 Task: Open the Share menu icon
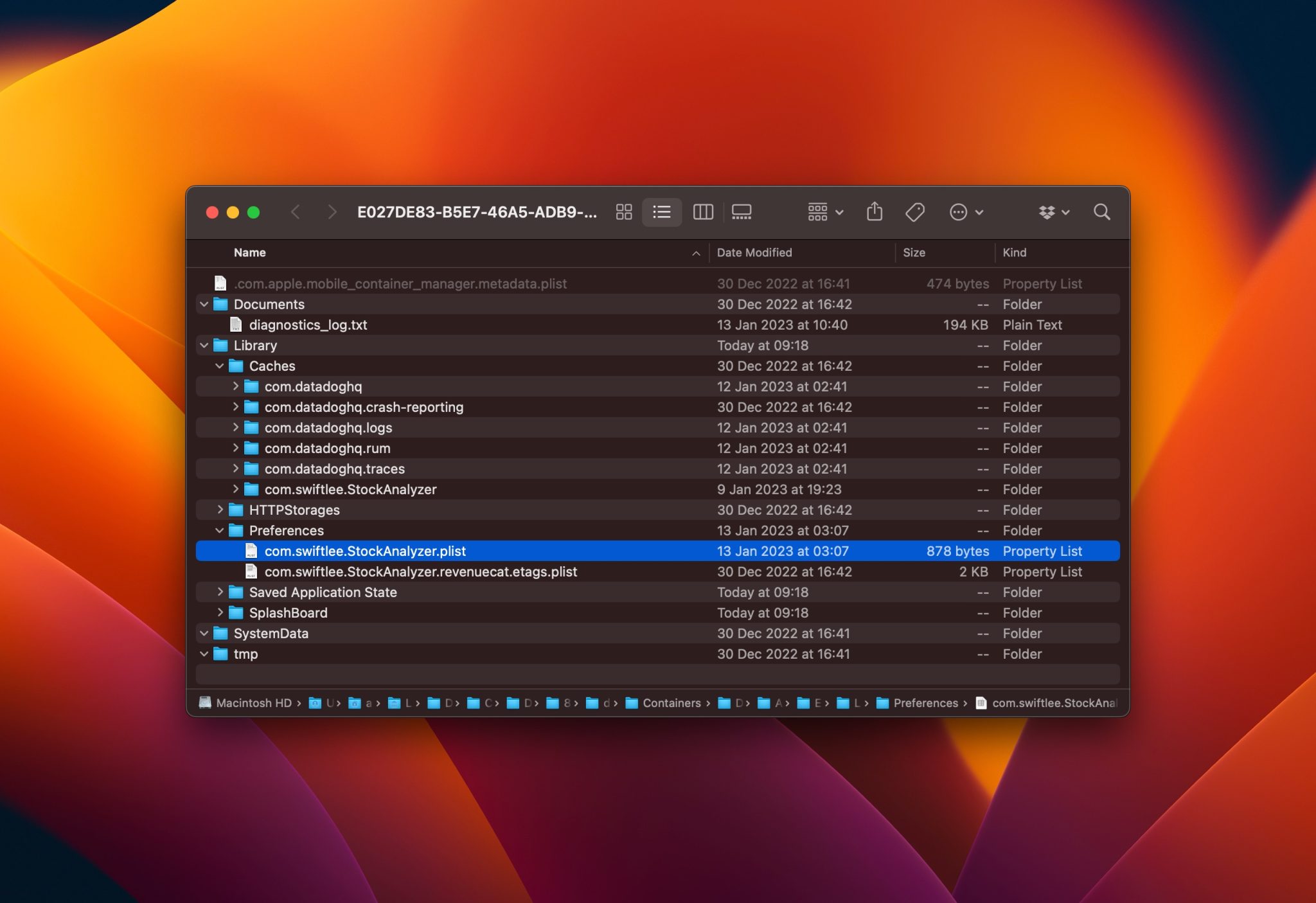coord(875,212)
